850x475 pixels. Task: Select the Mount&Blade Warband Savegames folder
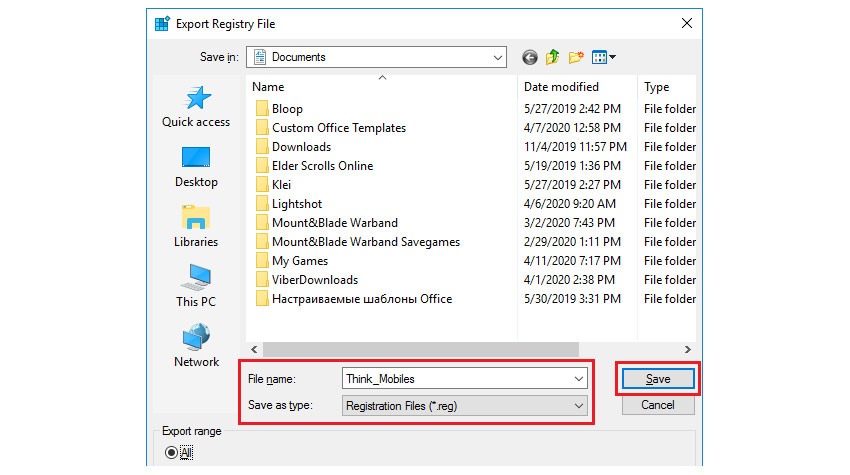pos(358,242)
